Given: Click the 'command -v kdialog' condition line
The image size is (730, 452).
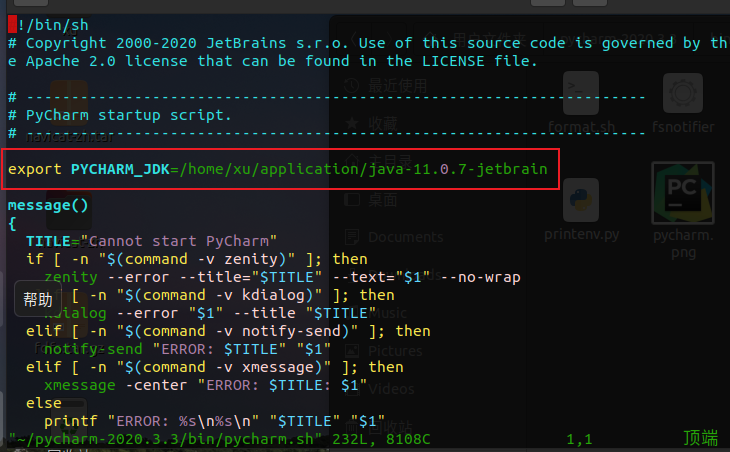Looking at the screenshot, I should click(210, 295).
